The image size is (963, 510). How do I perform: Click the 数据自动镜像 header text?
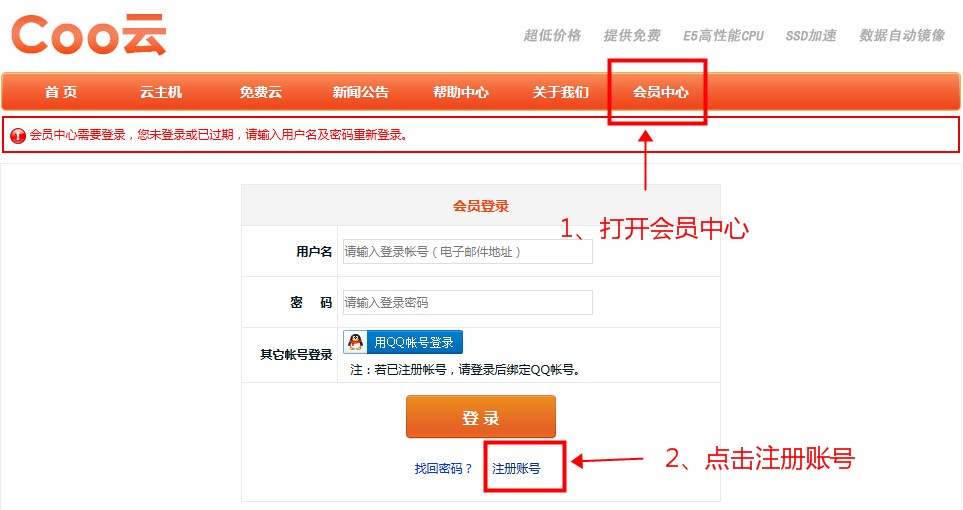pyautogui.click(x=902, y=35)
